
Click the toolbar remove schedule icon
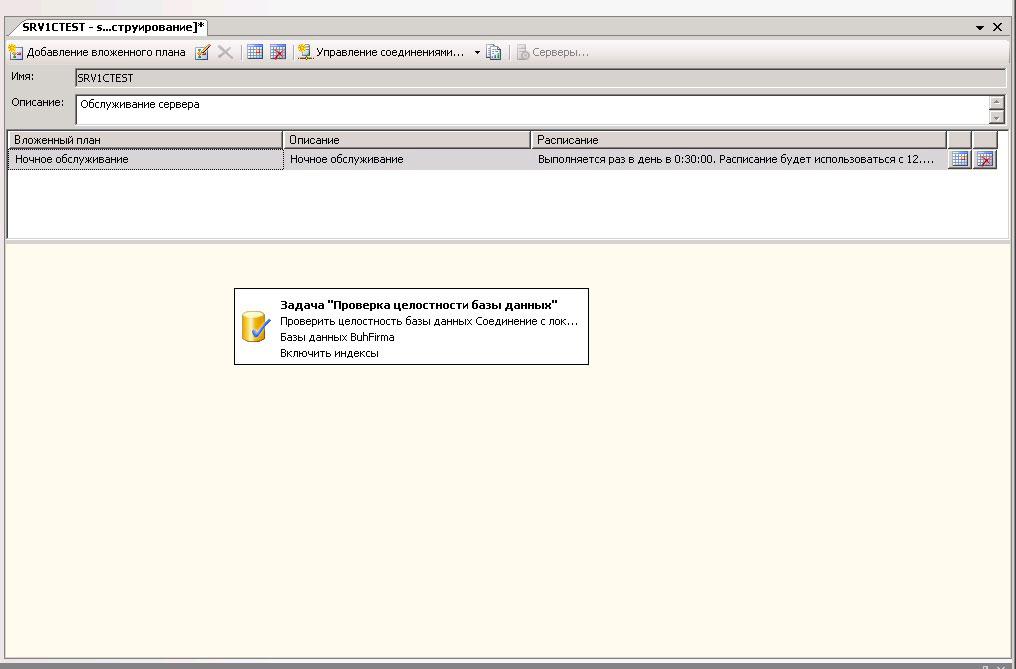[278, 52]
